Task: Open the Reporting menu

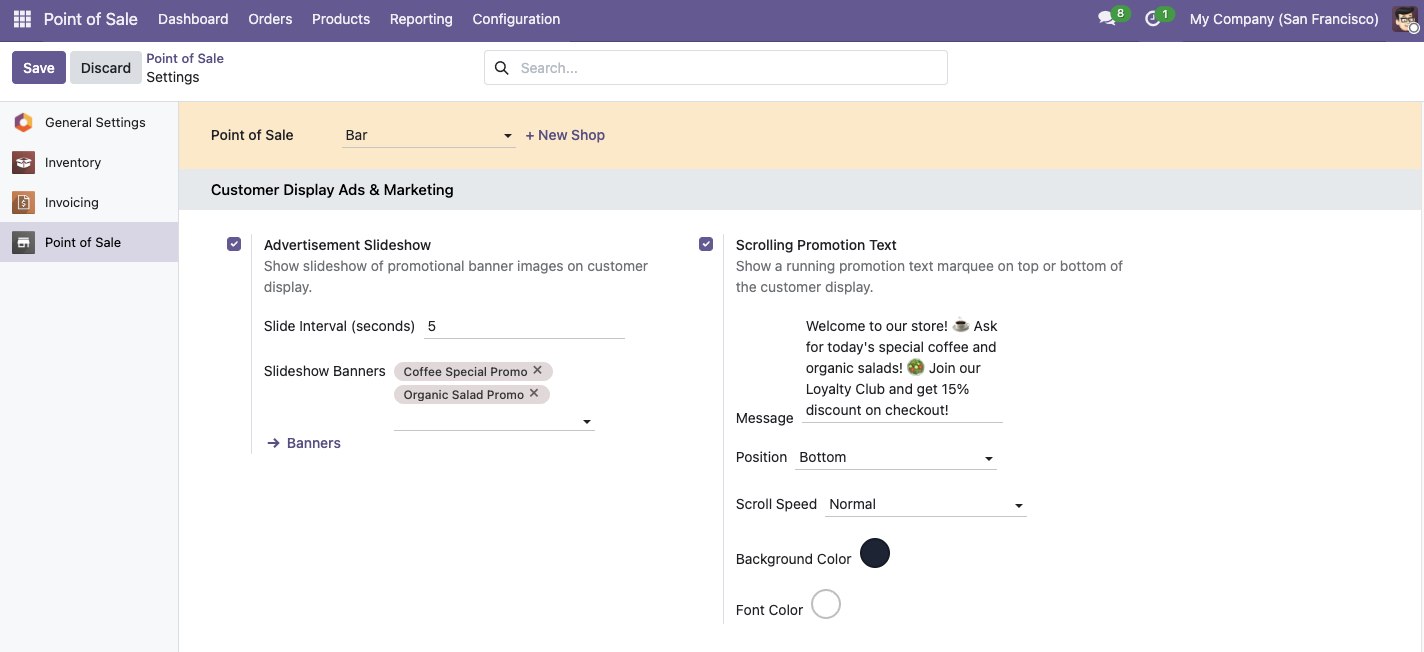Action: point(421,19)
